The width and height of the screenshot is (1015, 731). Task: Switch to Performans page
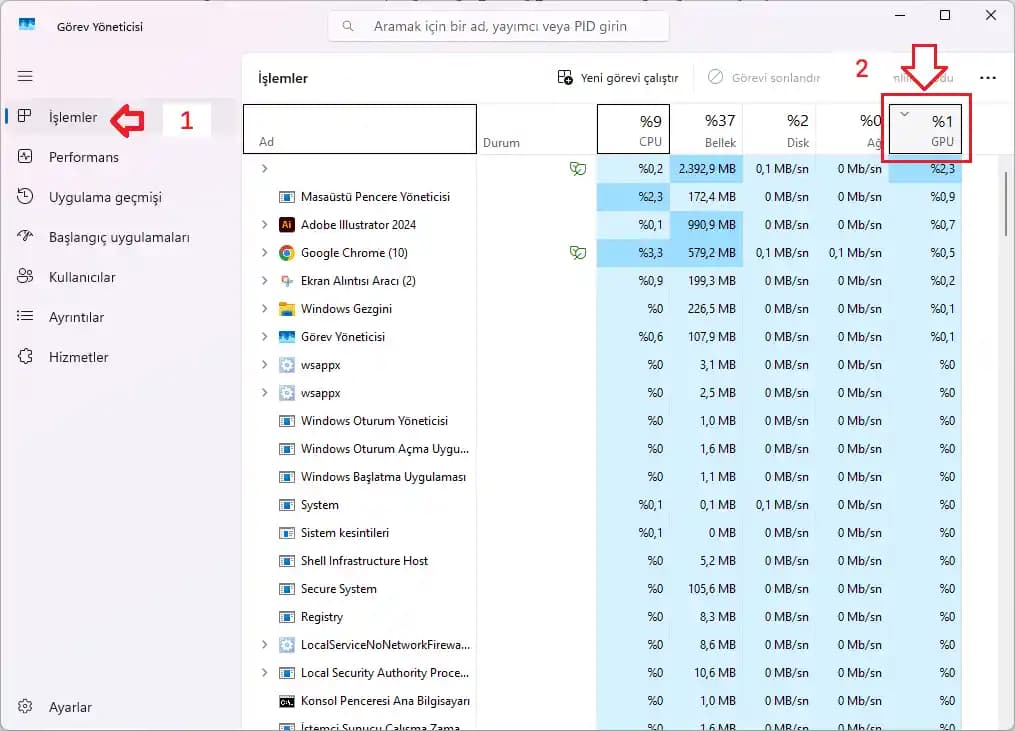pyautogui.click(x=84, y=157)
